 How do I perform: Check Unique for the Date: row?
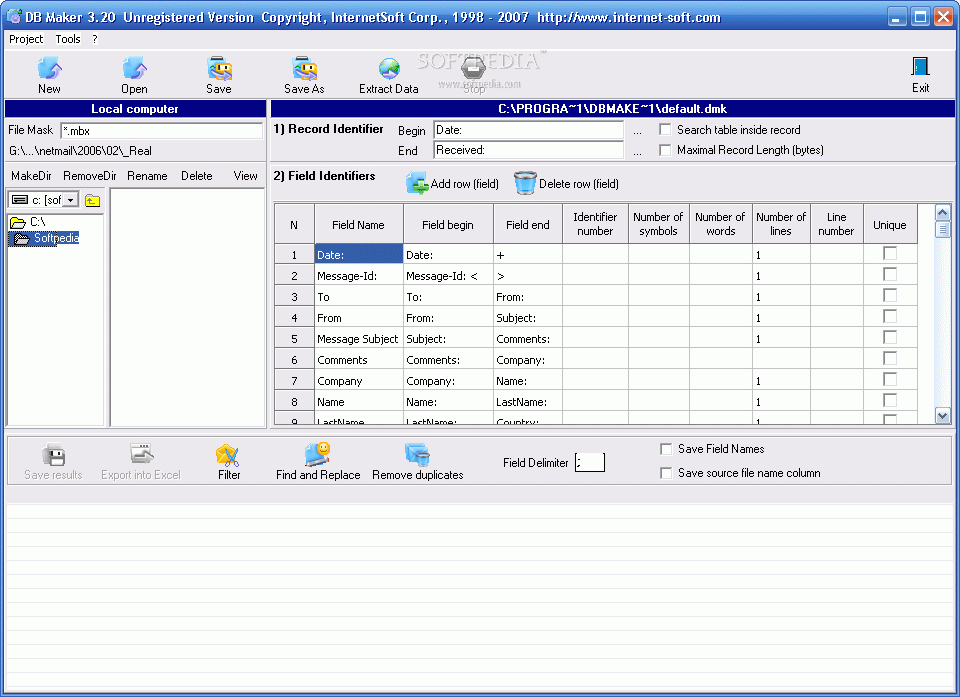pos(890,253)
